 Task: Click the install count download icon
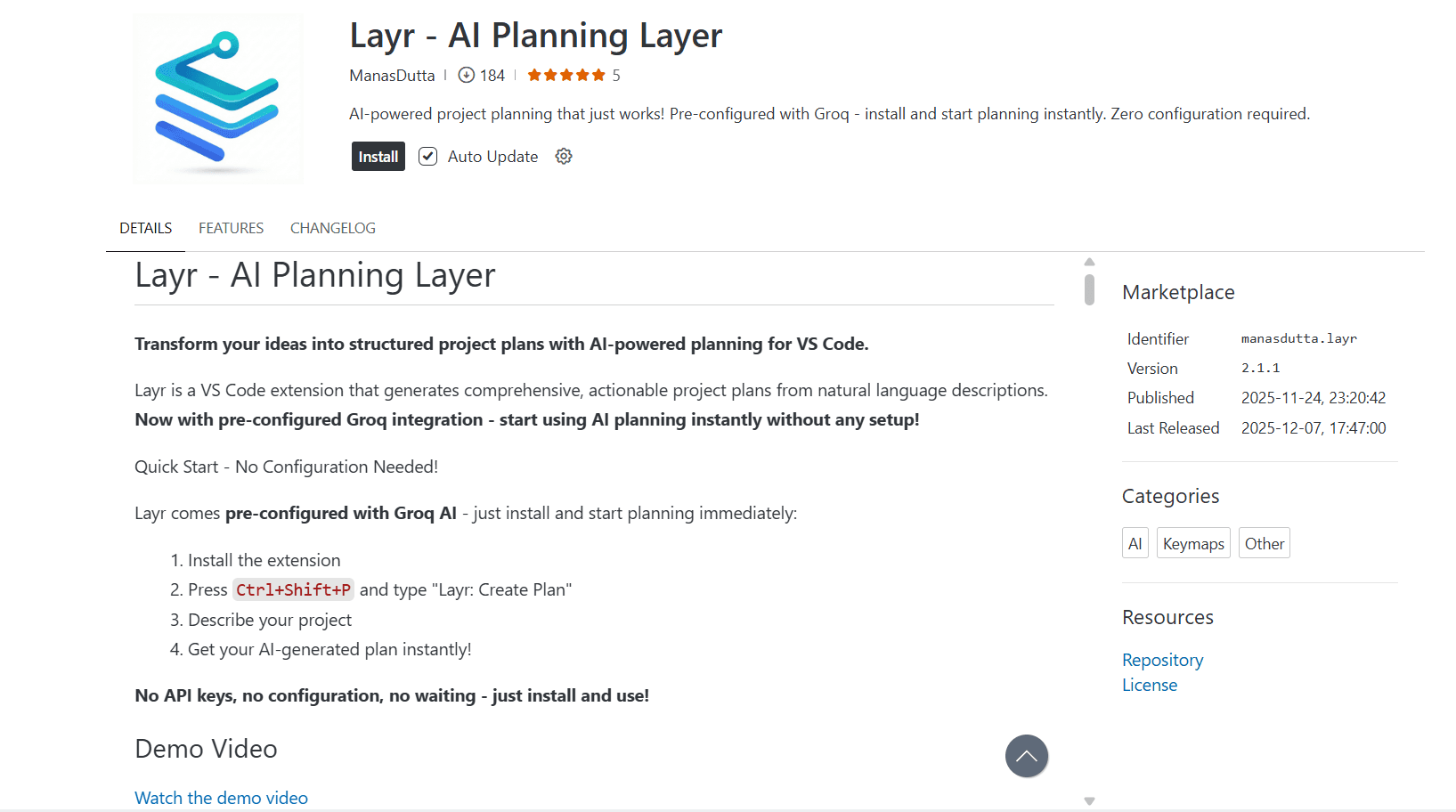[x=466, y=76]
